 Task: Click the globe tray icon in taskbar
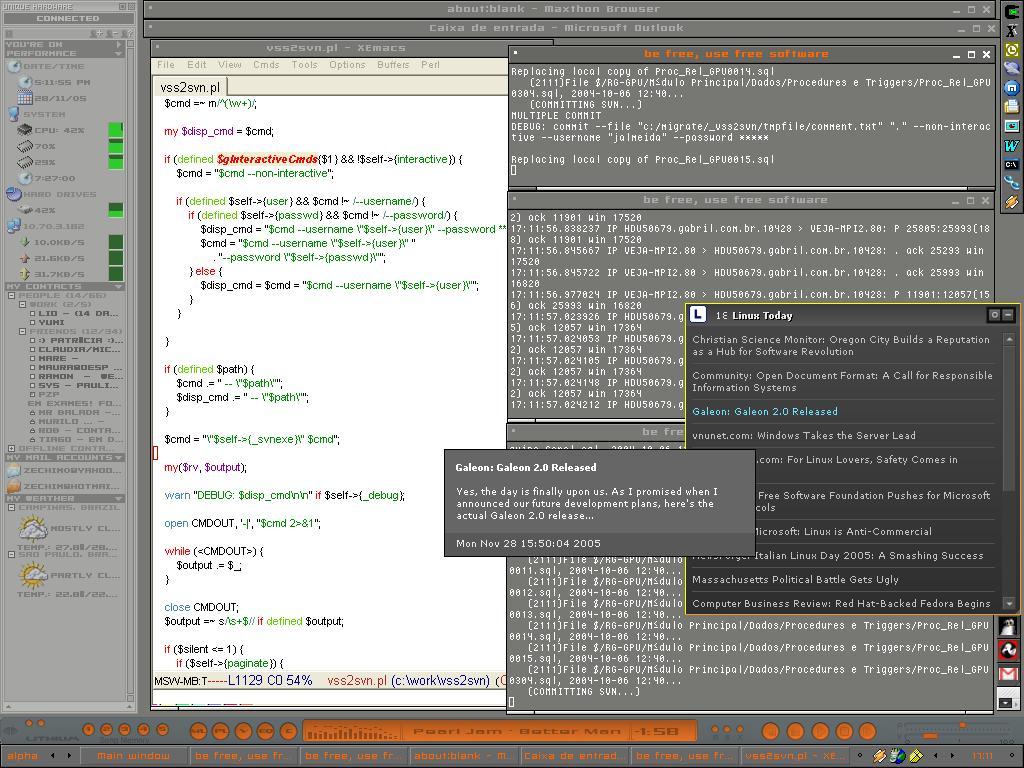(898, 756)
